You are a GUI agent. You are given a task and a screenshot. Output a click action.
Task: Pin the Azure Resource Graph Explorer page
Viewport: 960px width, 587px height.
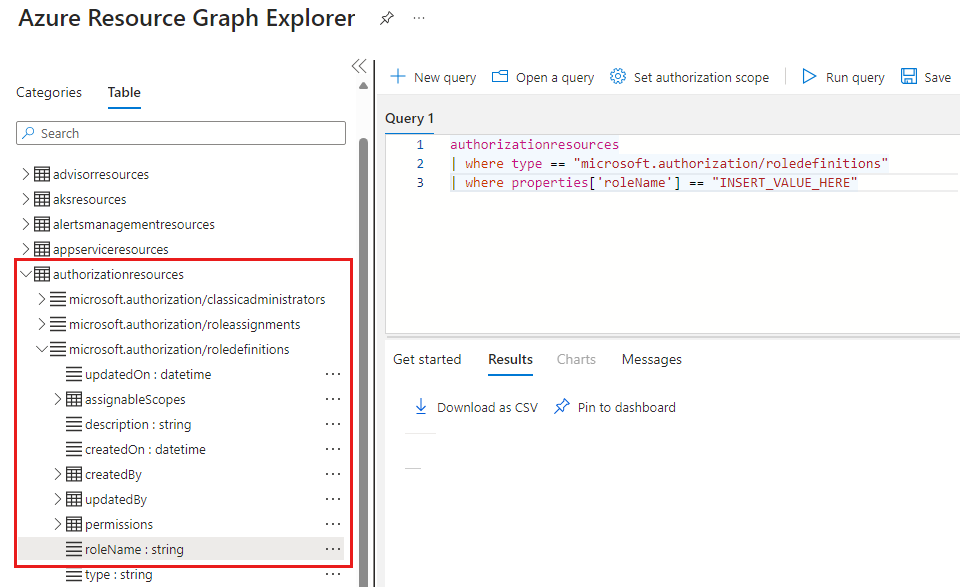pos(387,17)
